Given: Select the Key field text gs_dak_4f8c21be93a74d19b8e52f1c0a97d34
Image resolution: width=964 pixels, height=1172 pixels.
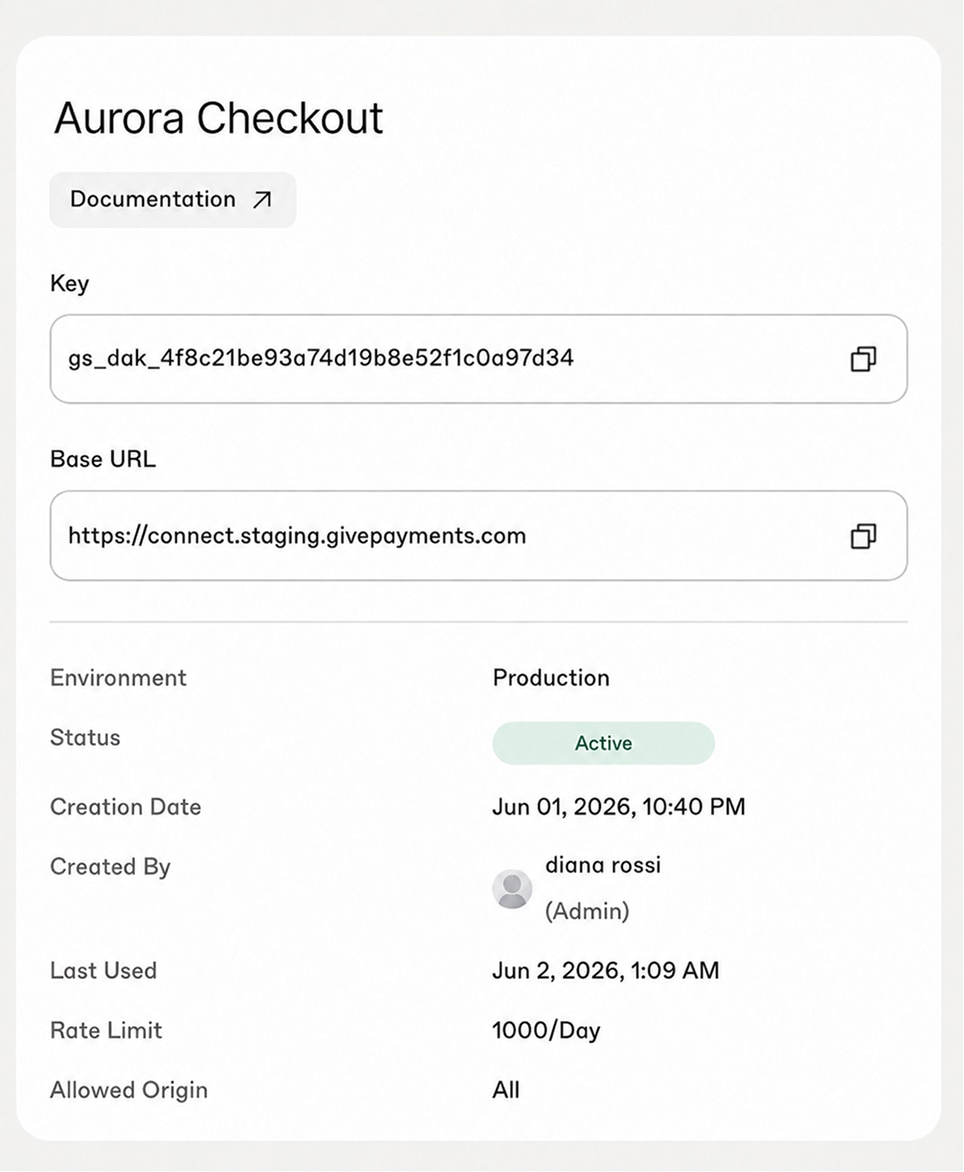Looking at the screenshot, I should (321, 359).
